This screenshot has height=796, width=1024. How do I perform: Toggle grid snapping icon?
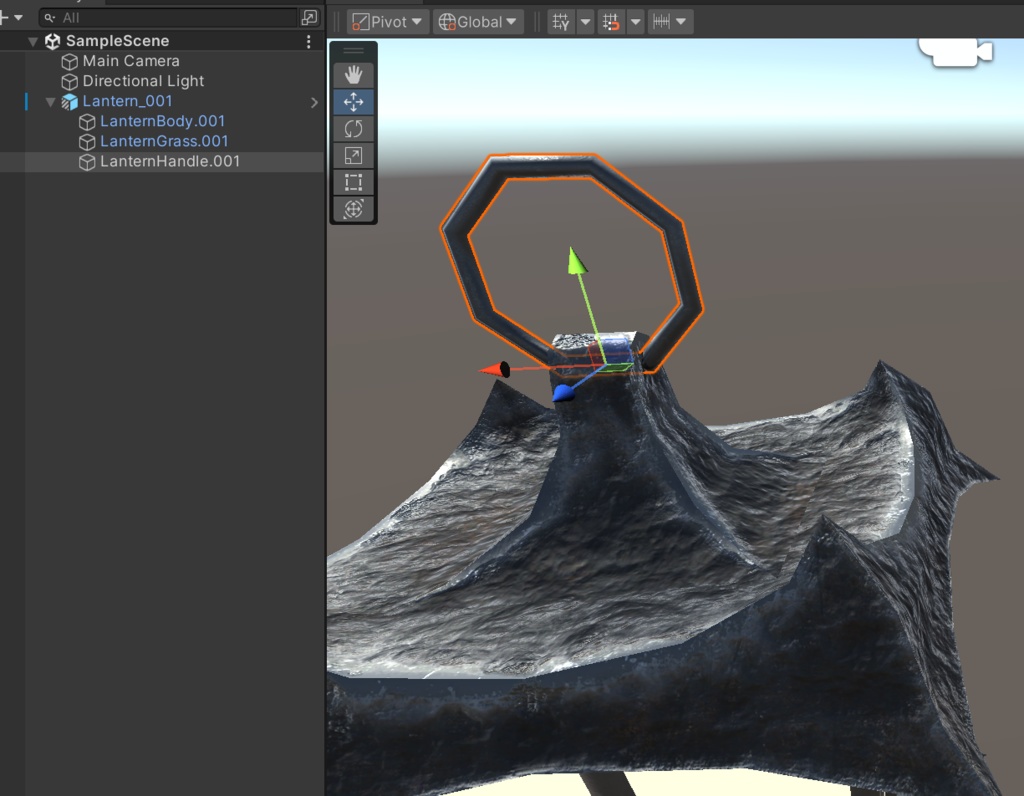click(611, 22)
